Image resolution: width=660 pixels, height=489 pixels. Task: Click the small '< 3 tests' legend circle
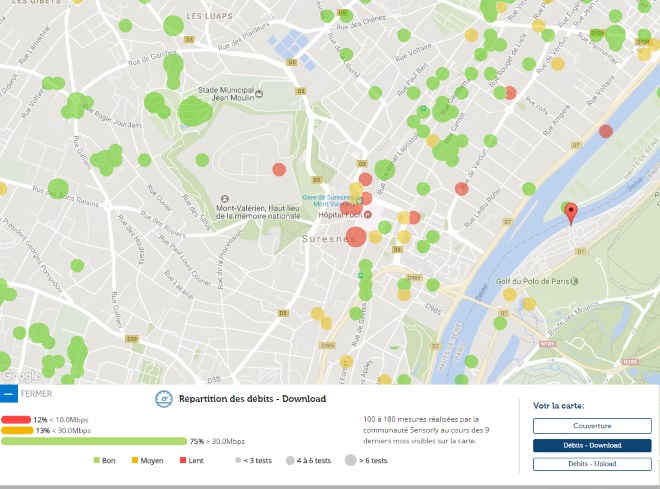[238, 460]
